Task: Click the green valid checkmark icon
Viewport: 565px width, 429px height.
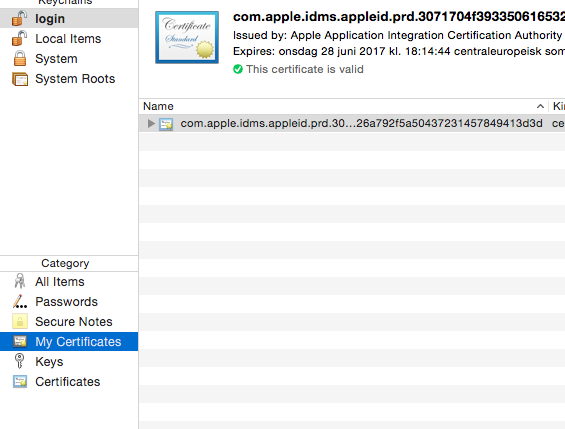Action: click(238, 69)
